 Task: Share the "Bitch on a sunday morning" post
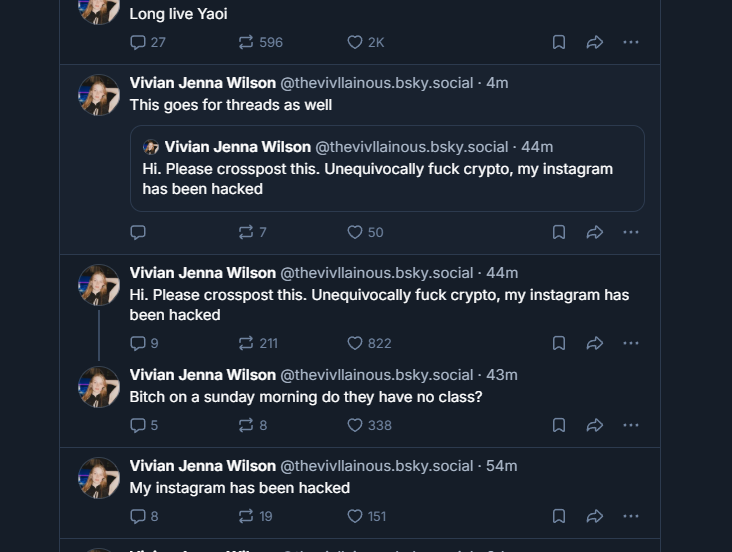[595, 425]
